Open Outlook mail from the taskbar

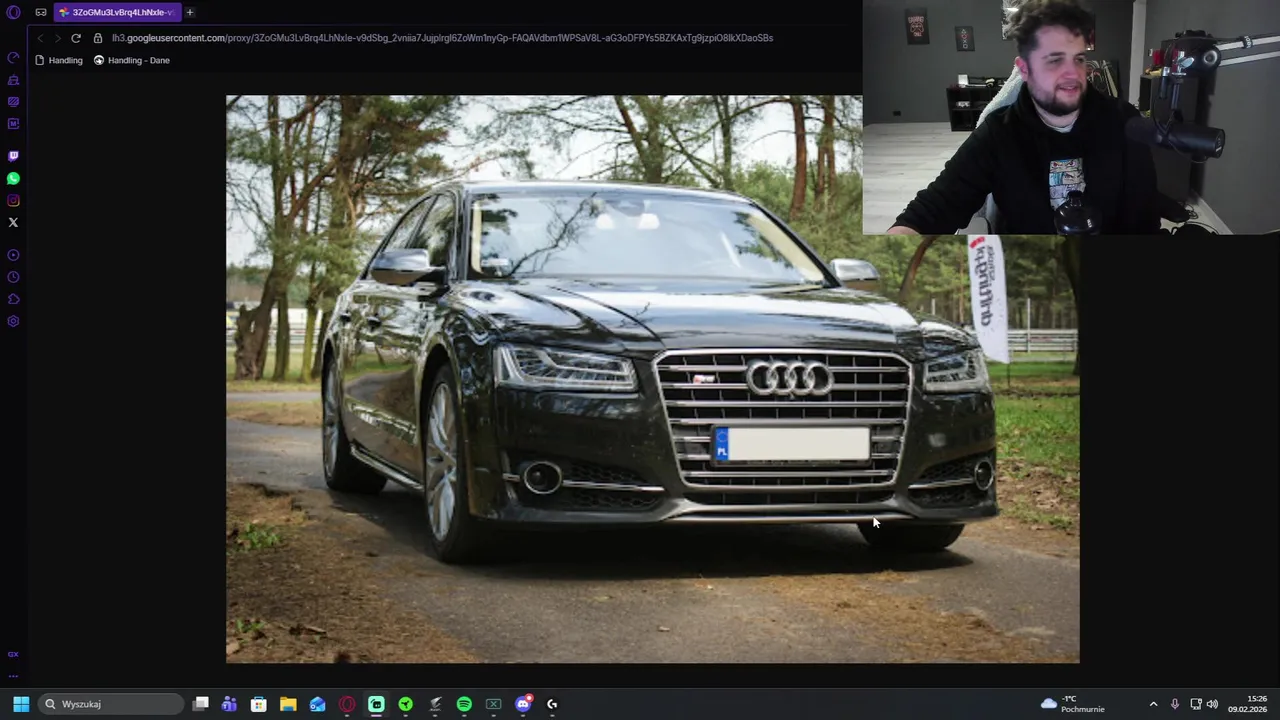[317, 704]
